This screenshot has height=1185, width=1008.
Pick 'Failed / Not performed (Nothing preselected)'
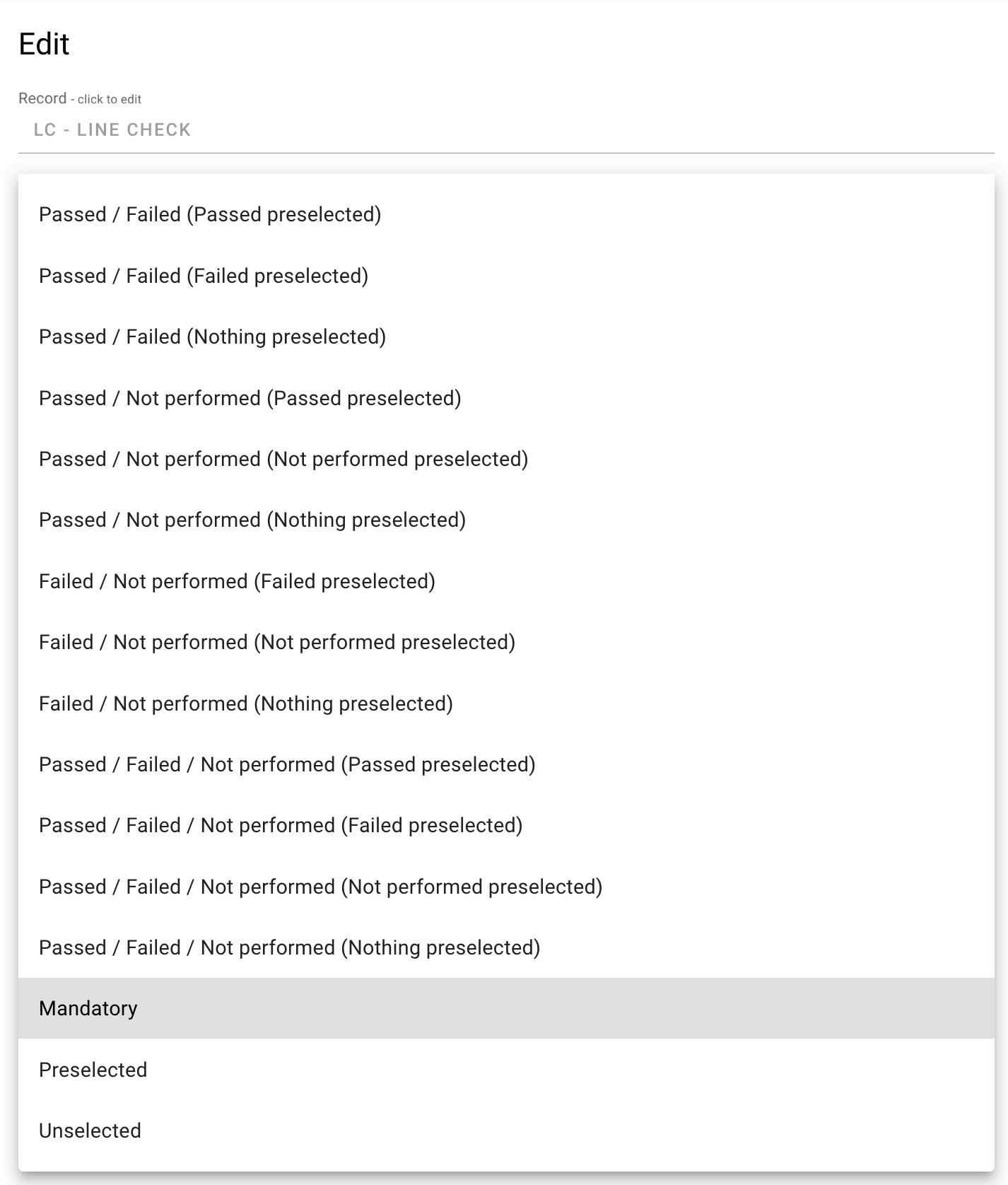(x=246, y=704)
